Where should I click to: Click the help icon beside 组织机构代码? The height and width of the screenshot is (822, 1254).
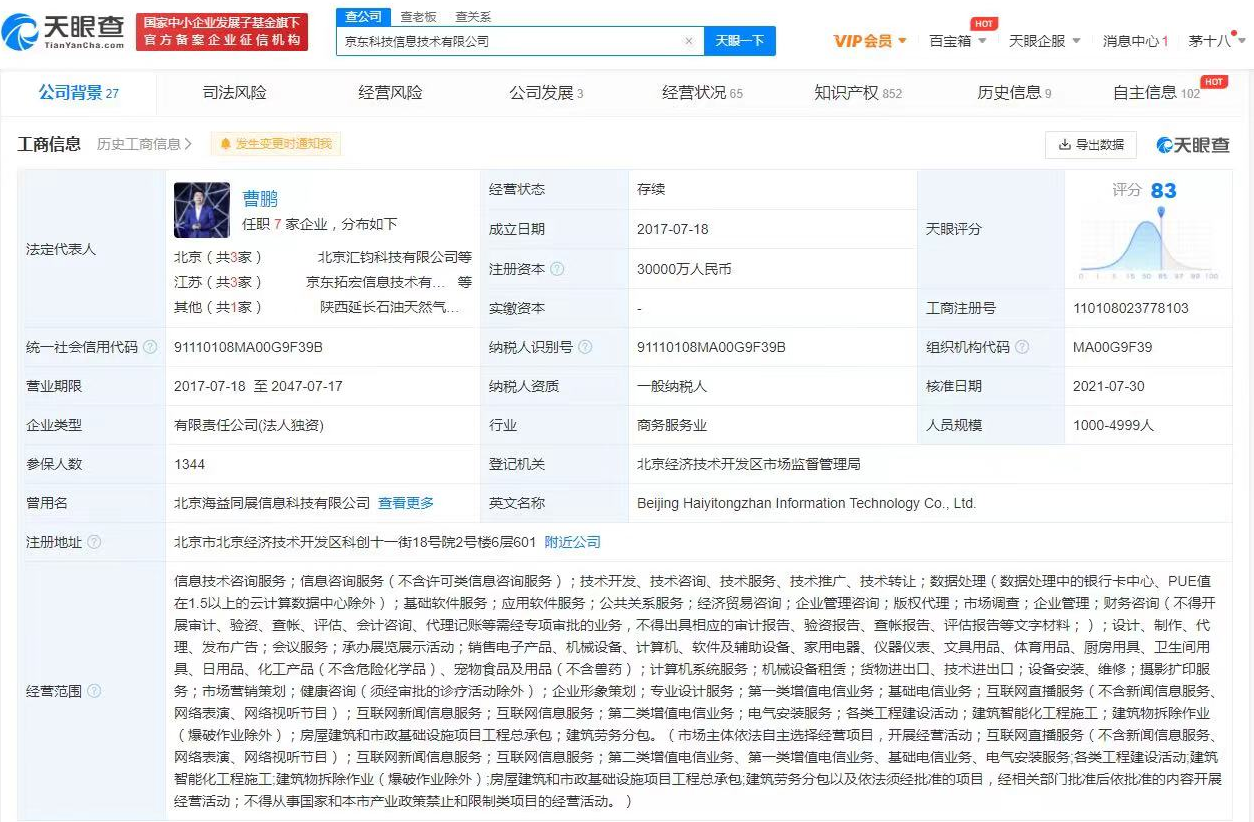1022,347
